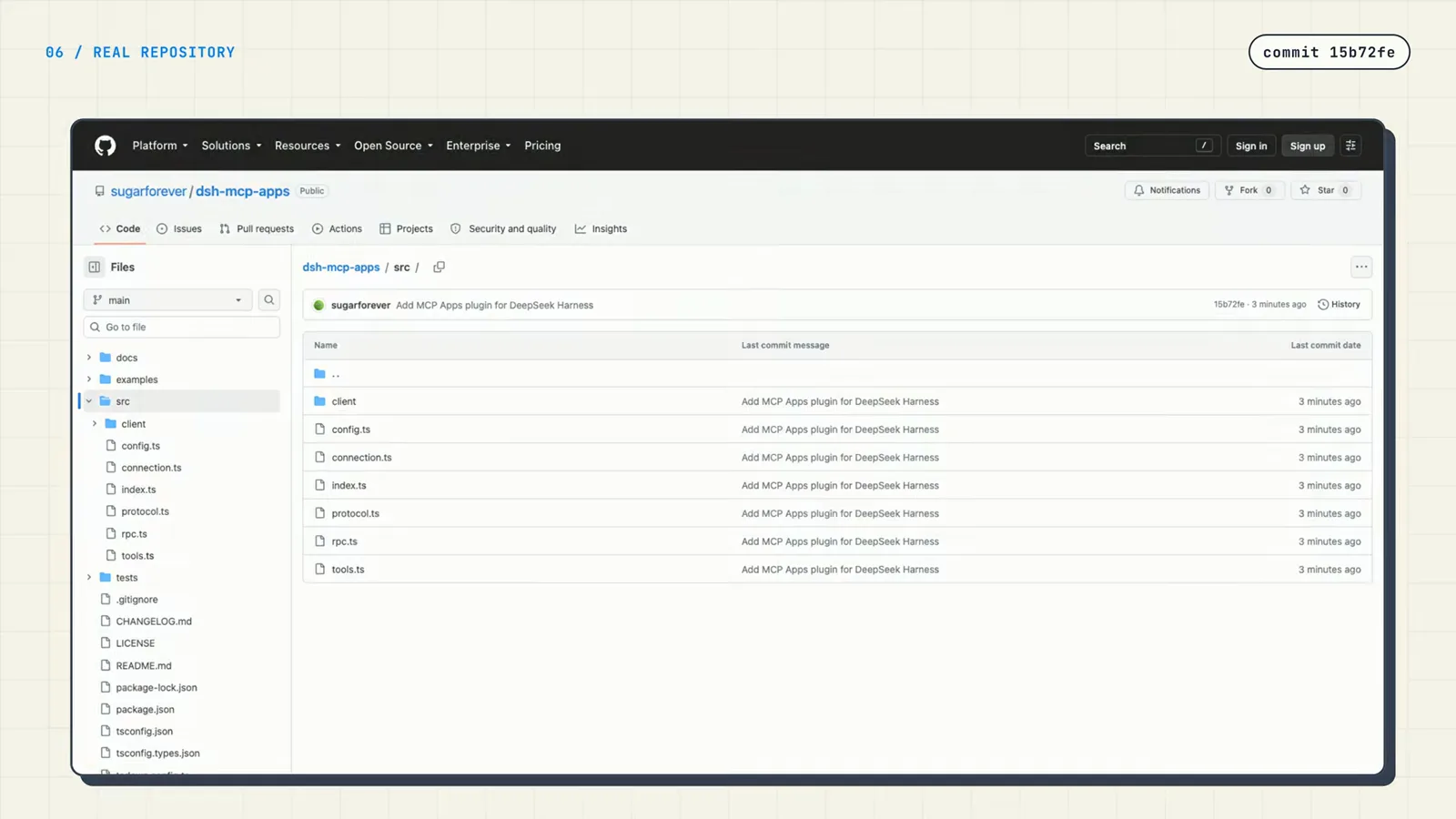The width and height of the screenshot is (1456, 819).
Task: Select the Code tab
Action: [x=120, y=229]
